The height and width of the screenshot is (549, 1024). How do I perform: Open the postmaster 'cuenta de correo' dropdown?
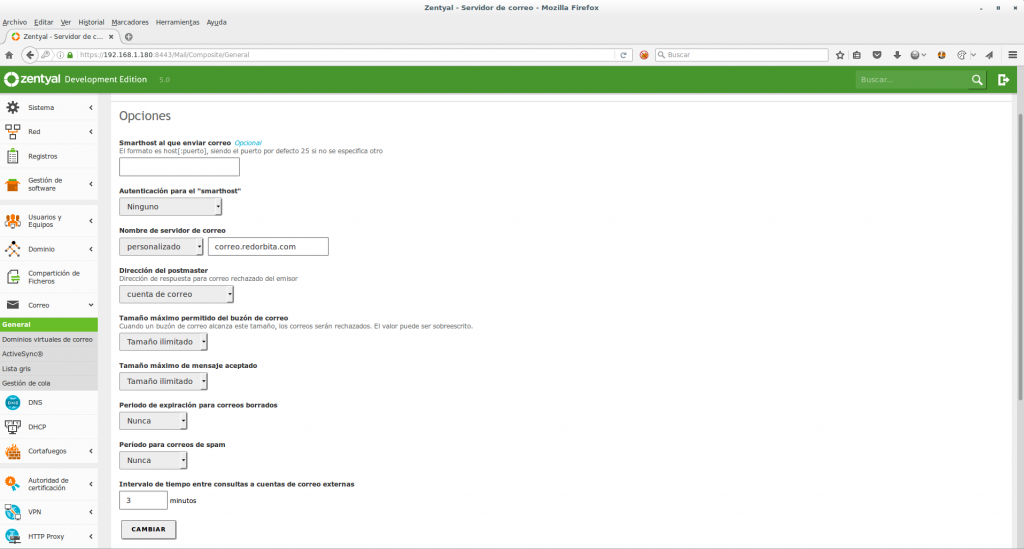(x=176, y=294)
